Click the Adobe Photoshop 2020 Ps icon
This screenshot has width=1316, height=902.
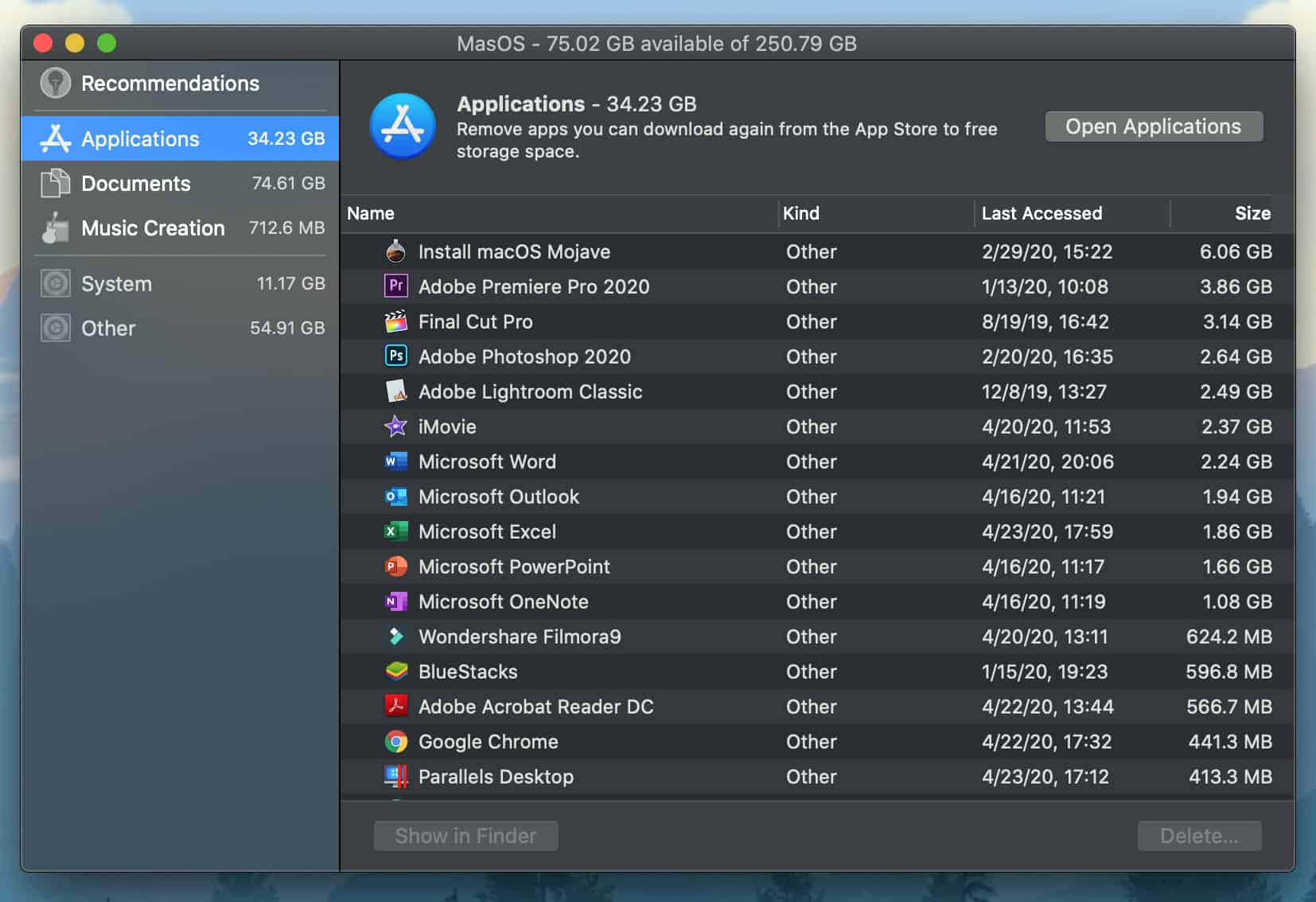[x=395, y=356]
